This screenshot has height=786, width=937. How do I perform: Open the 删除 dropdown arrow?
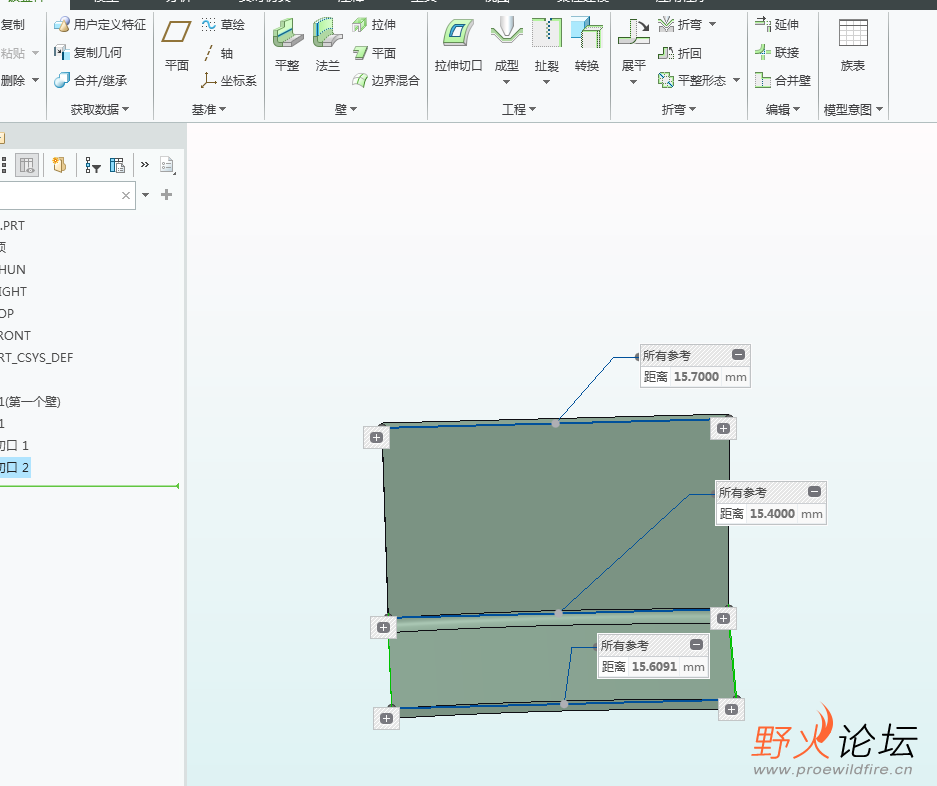pos(35,80)
